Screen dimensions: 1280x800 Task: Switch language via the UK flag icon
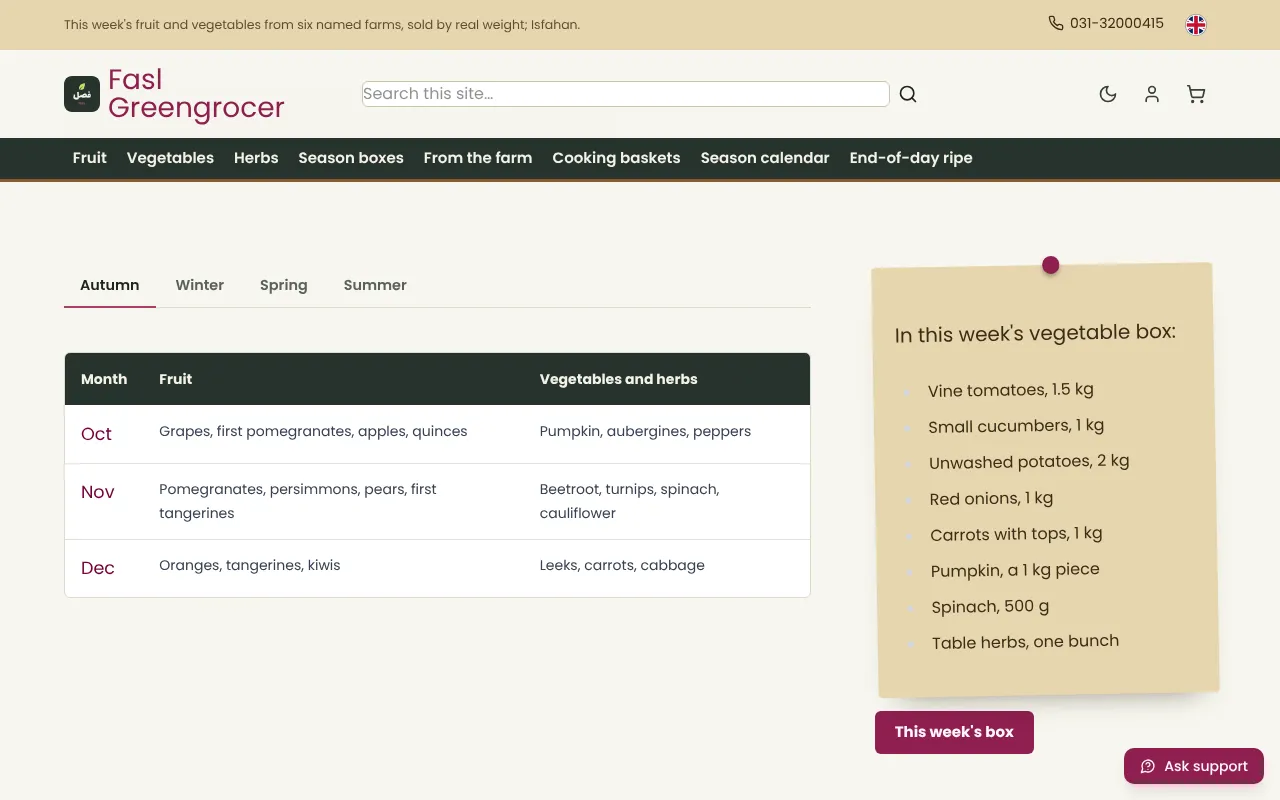coord(1196,25)
